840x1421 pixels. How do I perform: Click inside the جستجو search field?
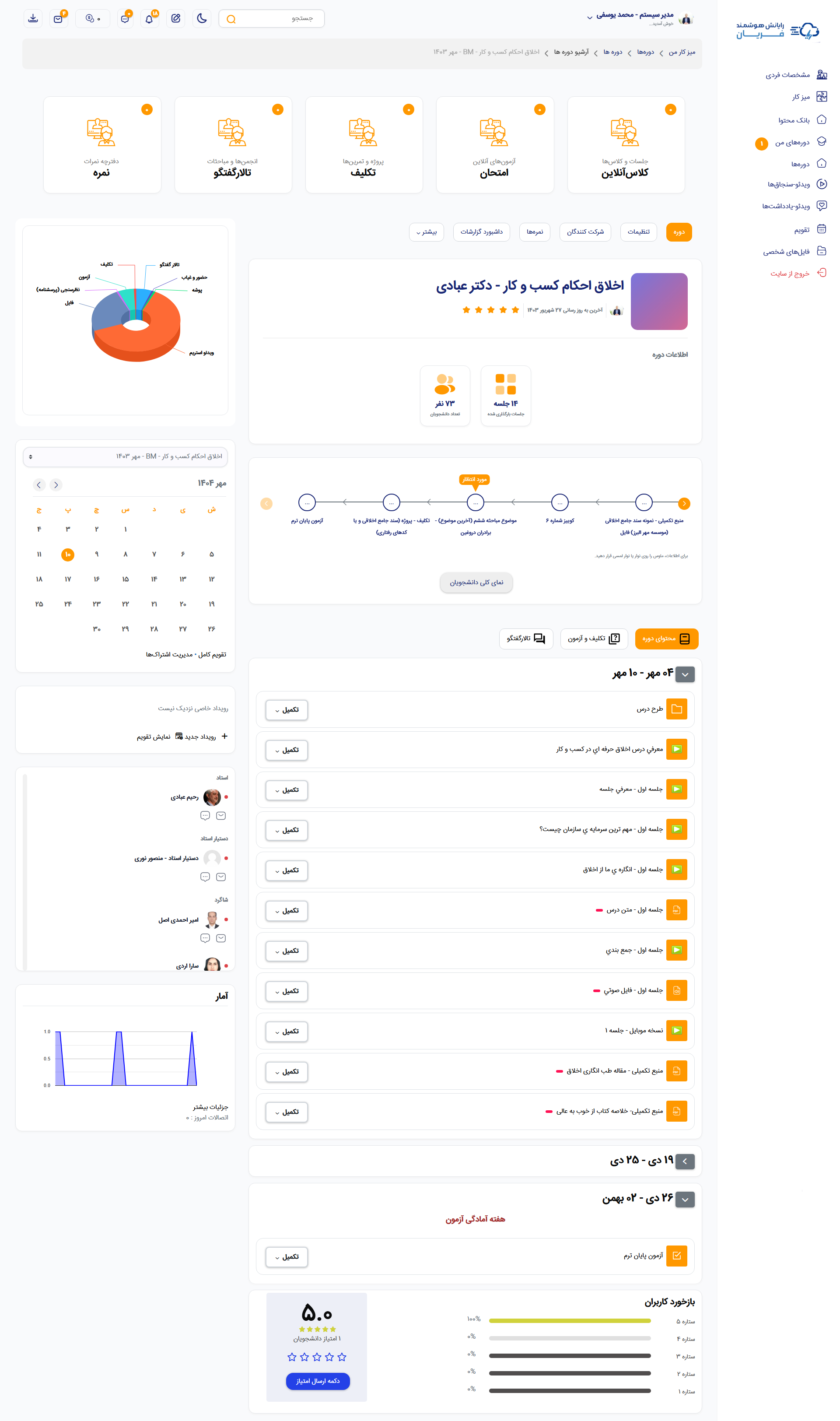(272, 18)
